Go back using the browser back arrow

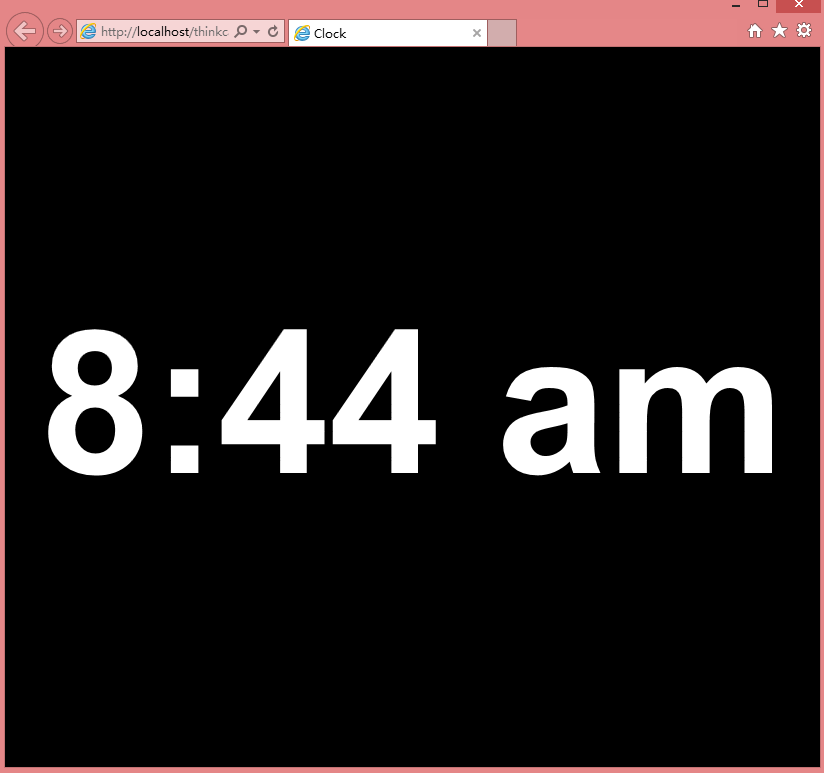[x=24, y=30]
